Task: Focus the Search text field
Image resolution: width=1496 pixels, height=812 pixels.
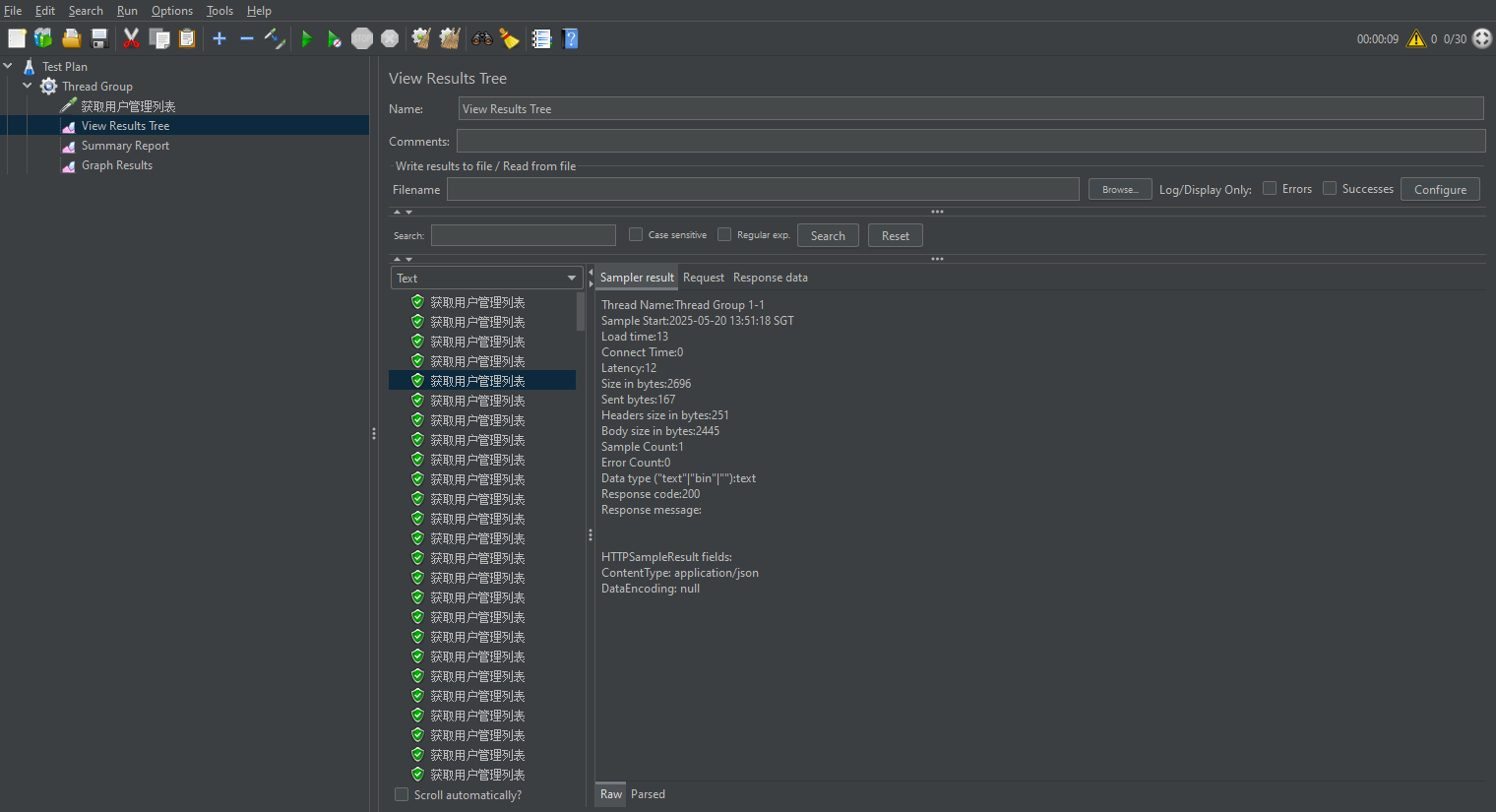Action: (x=524, y=235)
